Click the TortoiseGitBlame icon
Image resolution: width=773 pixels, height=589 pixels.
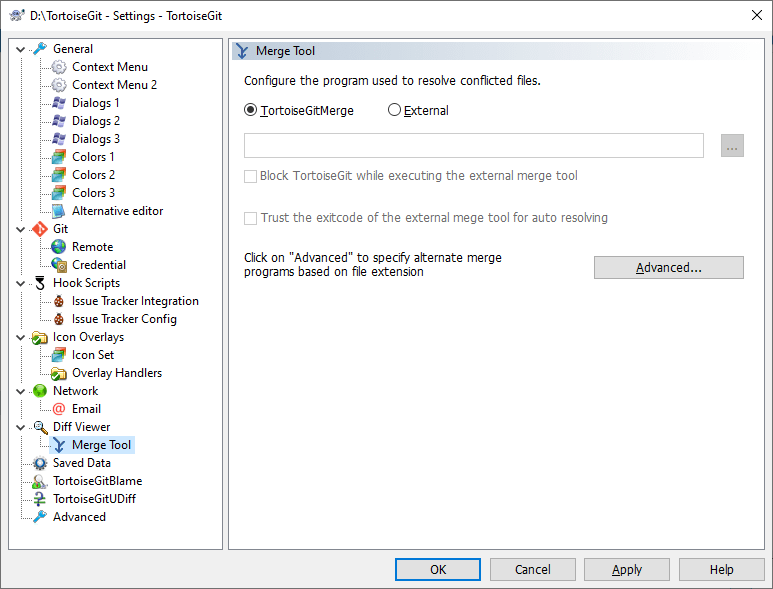click(x=40, y=481)
